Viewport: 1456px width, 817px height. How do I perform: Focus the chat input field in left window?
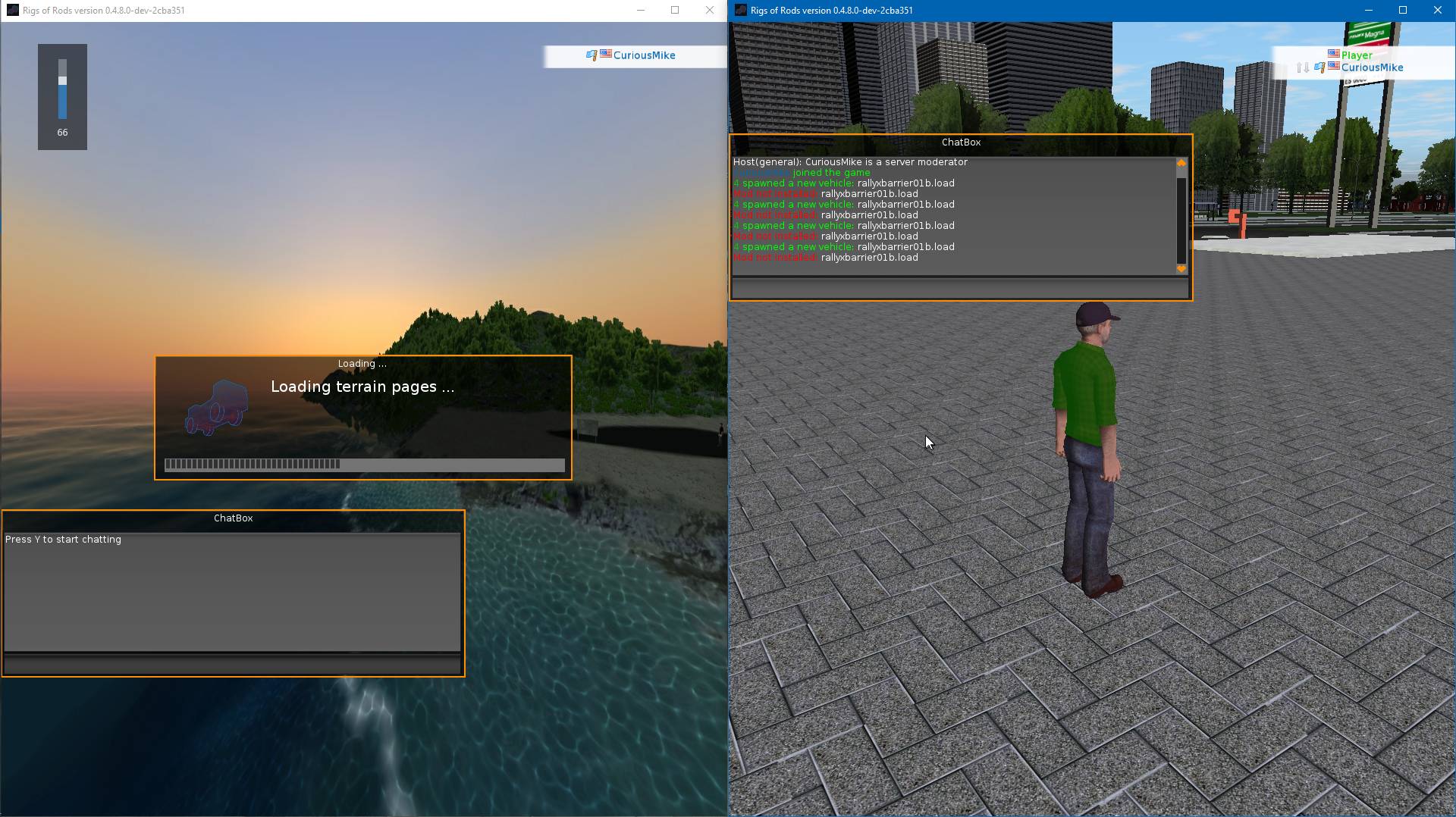[x=232, y=665]
